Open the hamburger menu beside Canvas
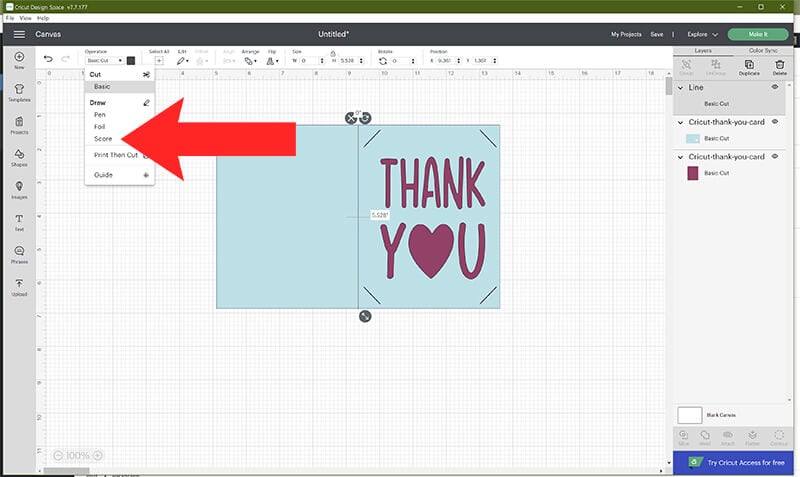Viewport: 800px width, 477px height. coord(19,34)
